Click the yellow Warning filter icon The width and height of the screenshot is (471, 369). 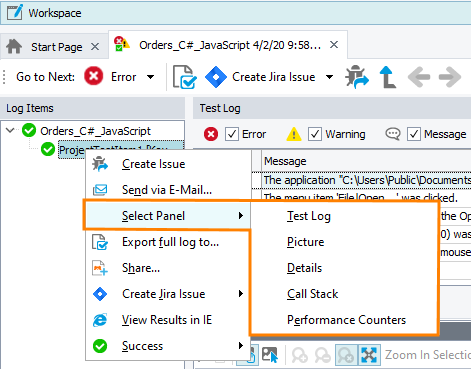coord(294,134)
